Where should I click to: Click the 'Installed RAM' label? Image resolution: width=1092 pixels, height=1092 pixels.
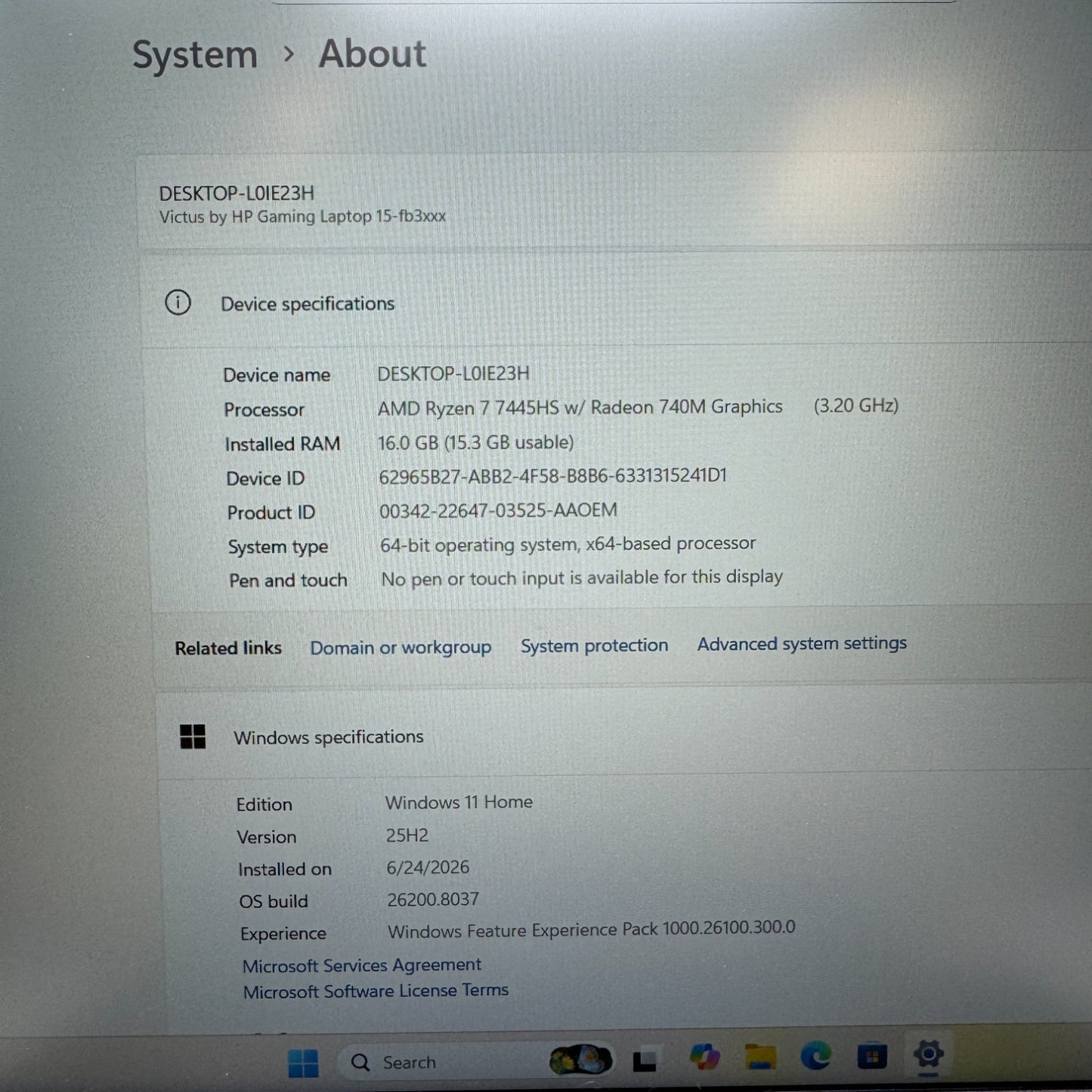tap(283, 444)
